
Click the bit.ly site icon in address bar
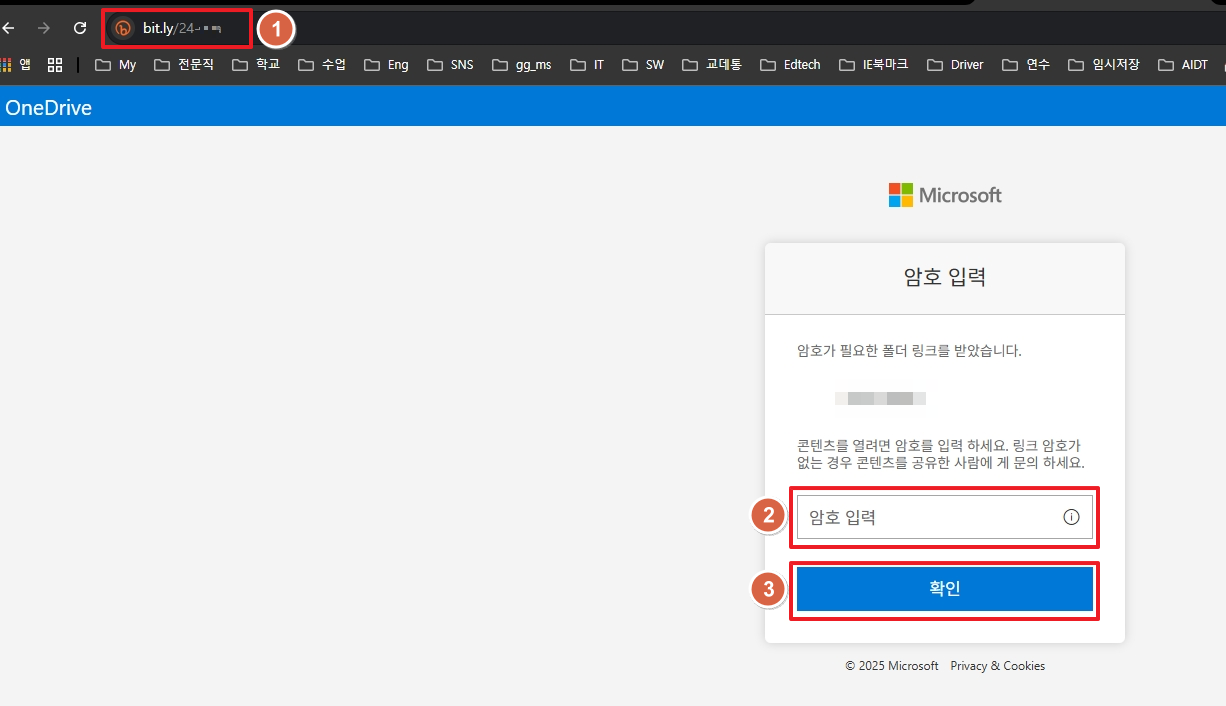coord(123,28)
